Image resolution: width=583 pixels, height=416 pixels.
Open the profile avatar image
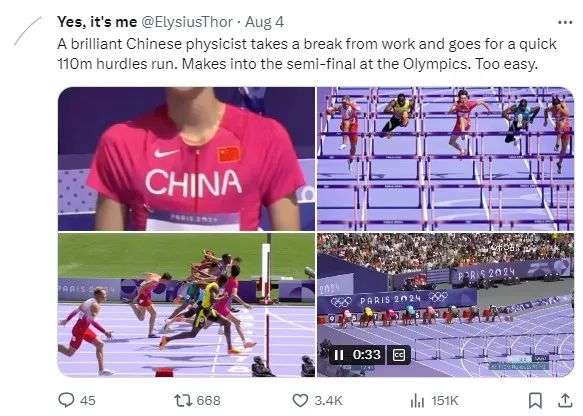click(28, 31)
